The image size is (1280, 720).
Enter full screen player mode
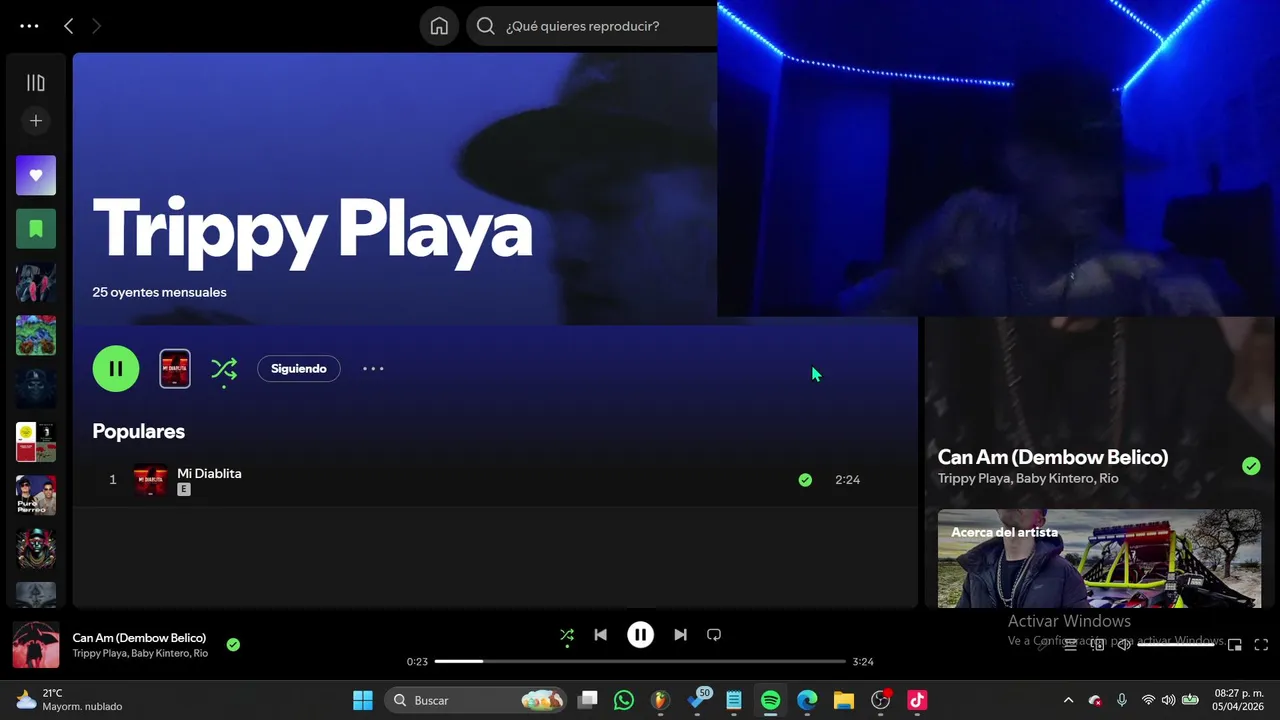tap(1261, 645)
